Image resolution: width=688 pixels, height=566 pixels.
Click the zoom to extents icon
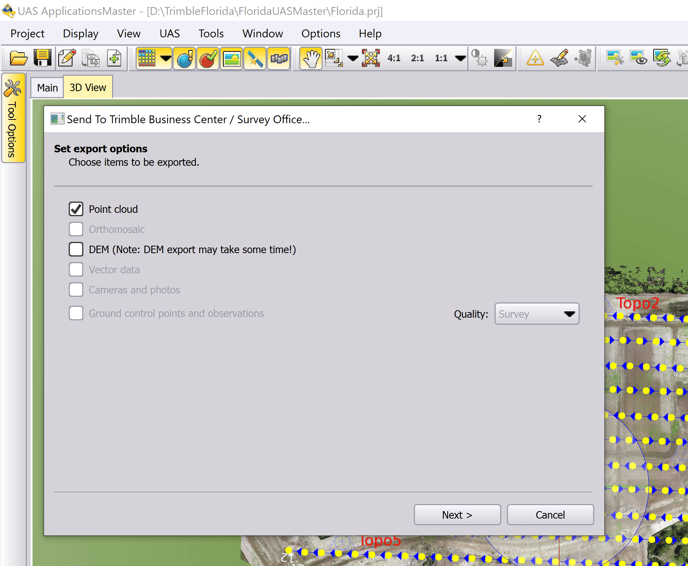coord(371,59)
